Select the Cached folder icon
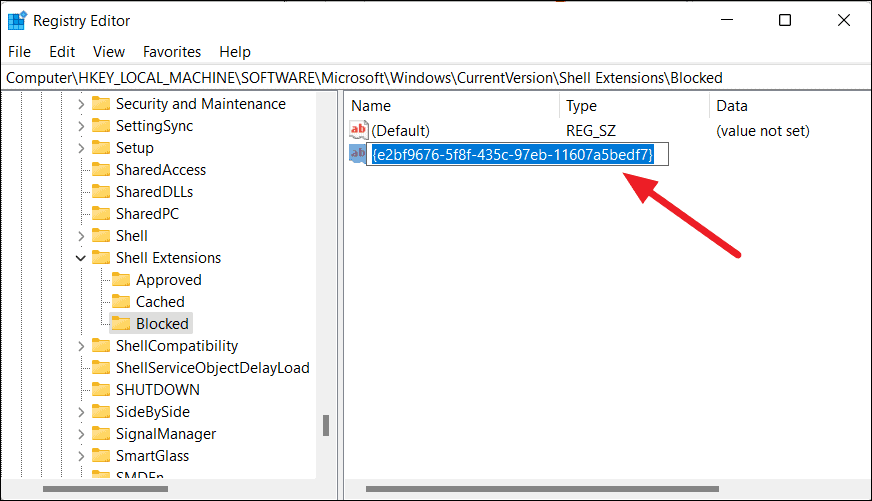The width and height of the screenshot is (872, 501). 121,301
